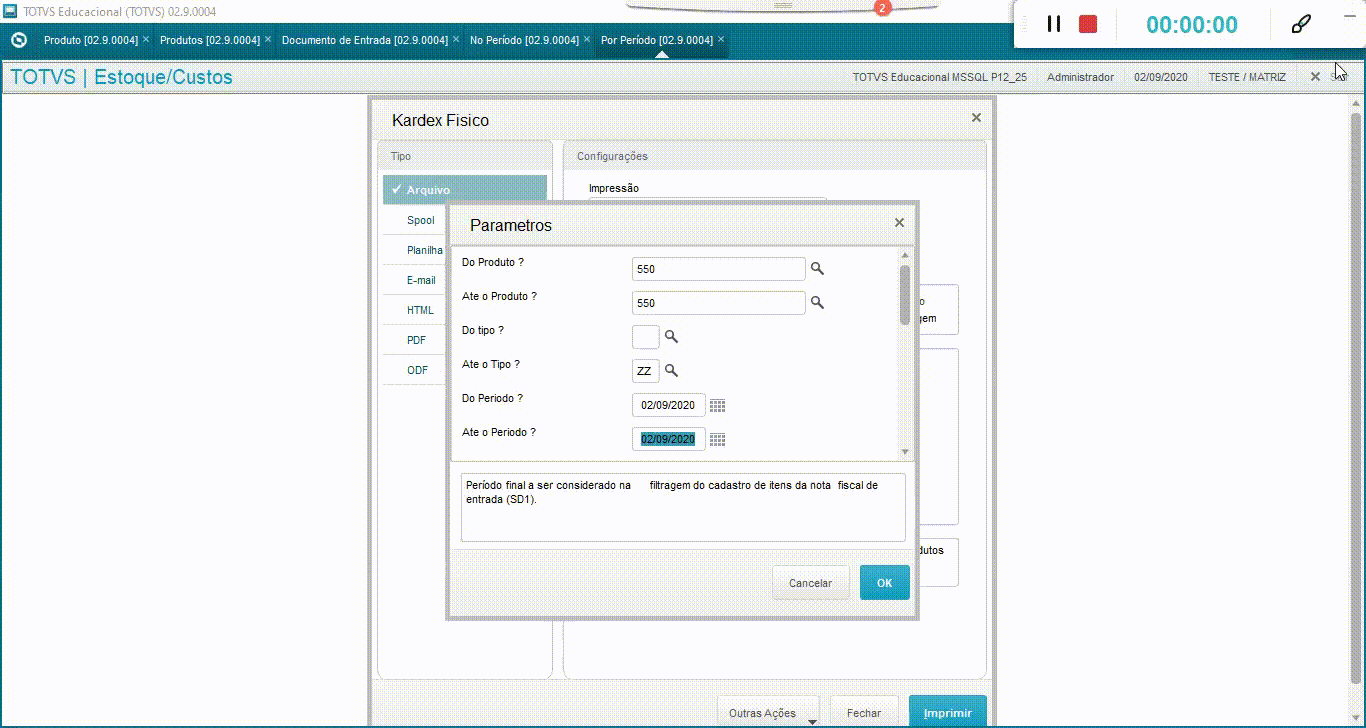Open lookup for Do tipo field
This screenshot has height=728, width=1366.
(x=672, y=337)
